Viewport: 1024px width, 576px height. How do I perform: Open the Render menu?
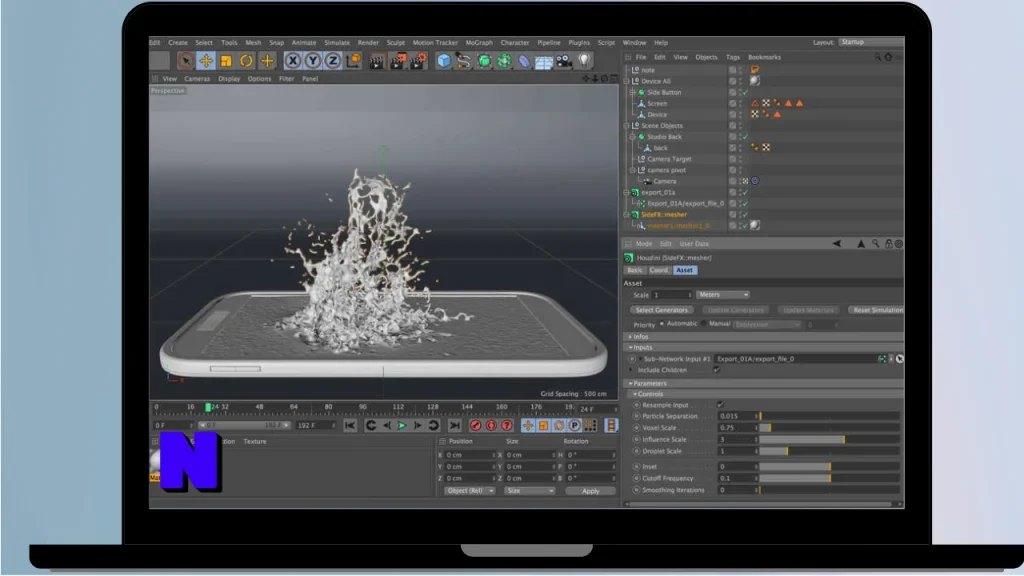click(x=368, y=42)
